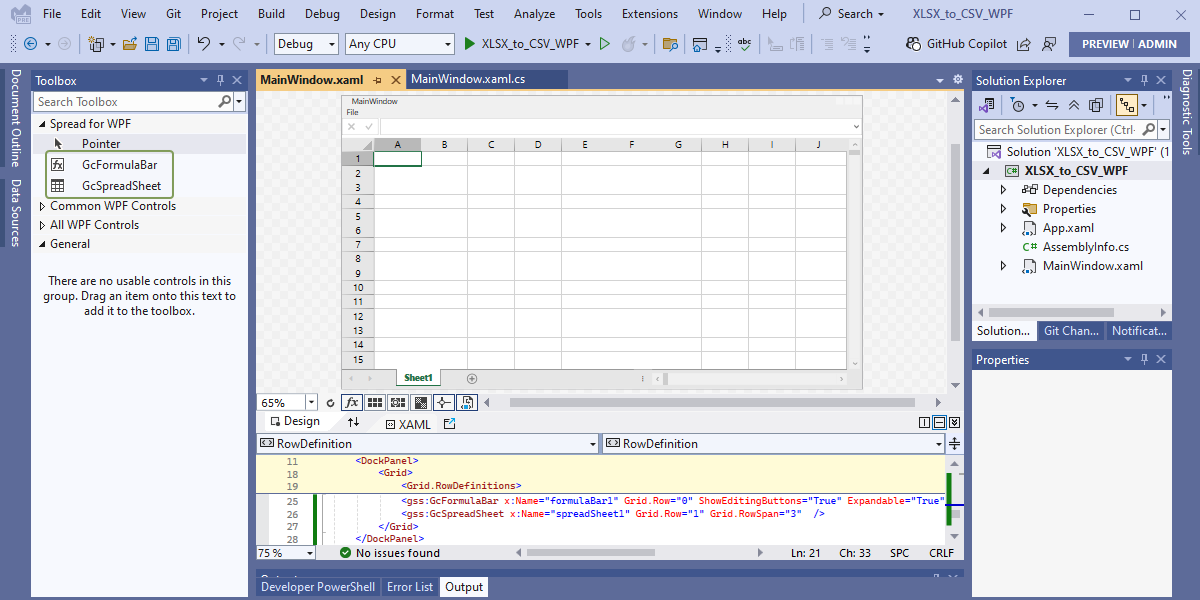Select the GcFormulaBar toolbox item
Viewport: 1200px width, 600px height.
(119, 165)
